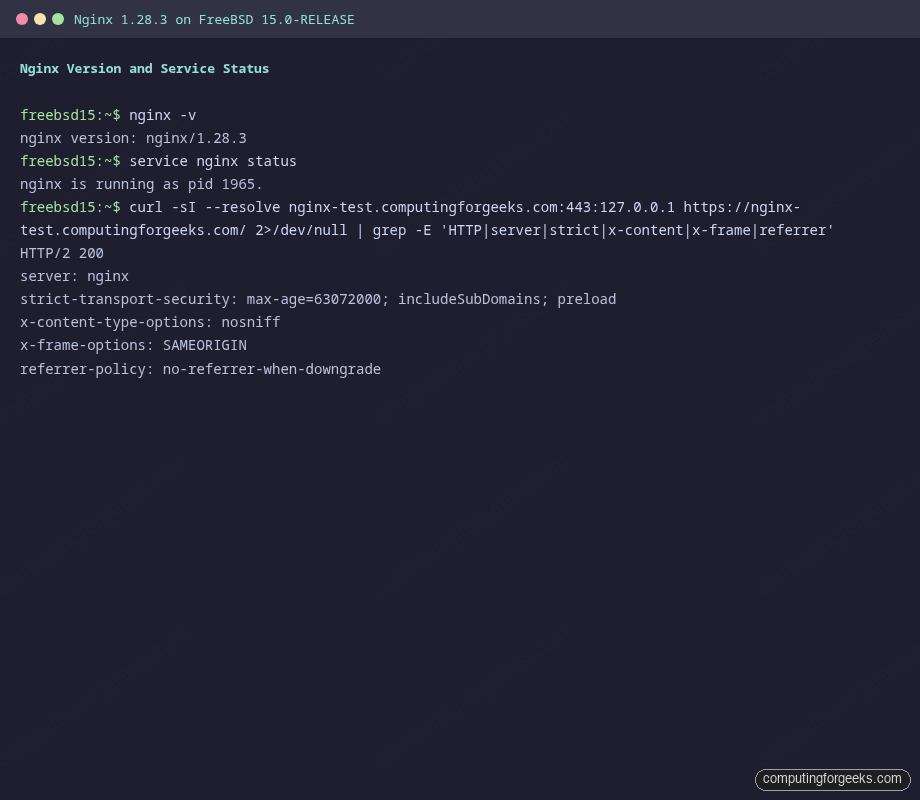The height and width of the screenshot is (800, 920).
Task: Select the 'nginx is running as pid 1965' line
Action: [140, 184]
